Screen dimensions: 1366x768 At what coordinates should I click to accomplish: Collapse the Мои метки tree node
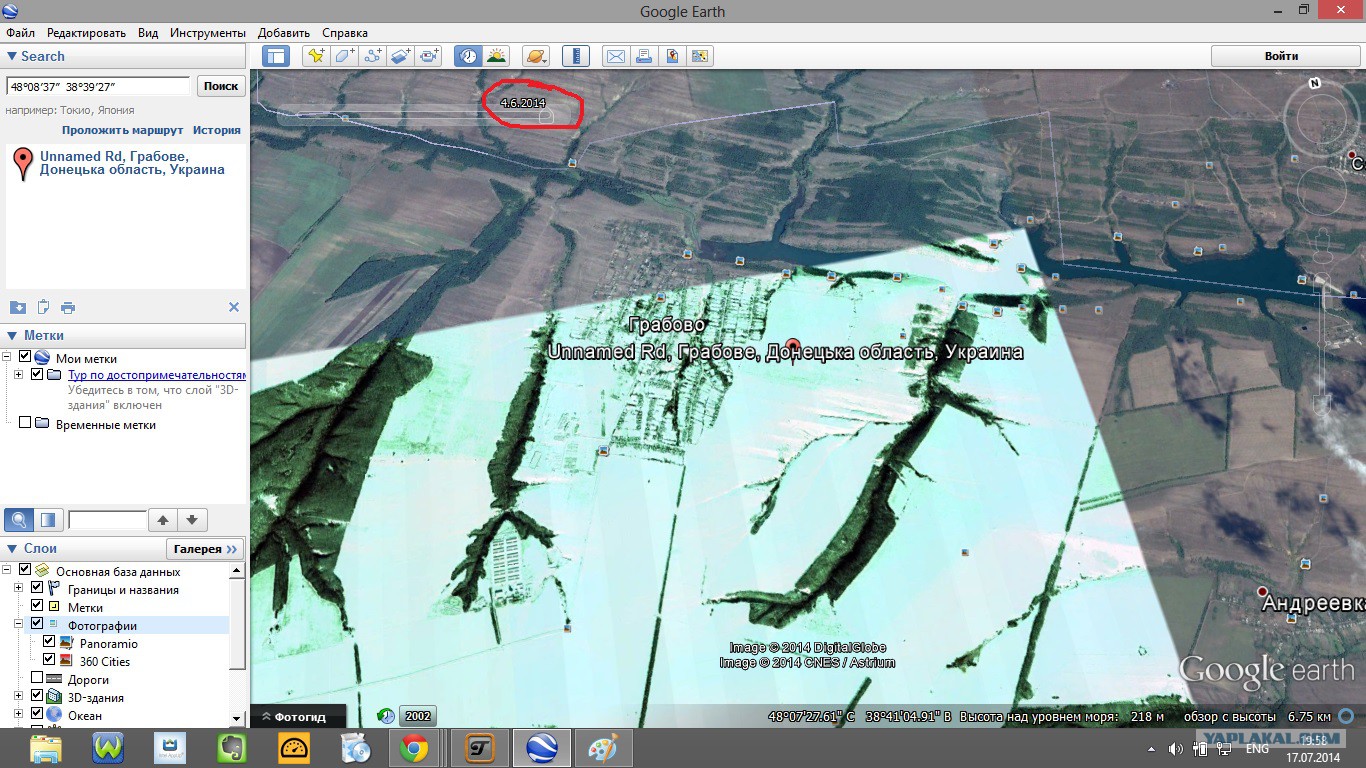(7, 358)
